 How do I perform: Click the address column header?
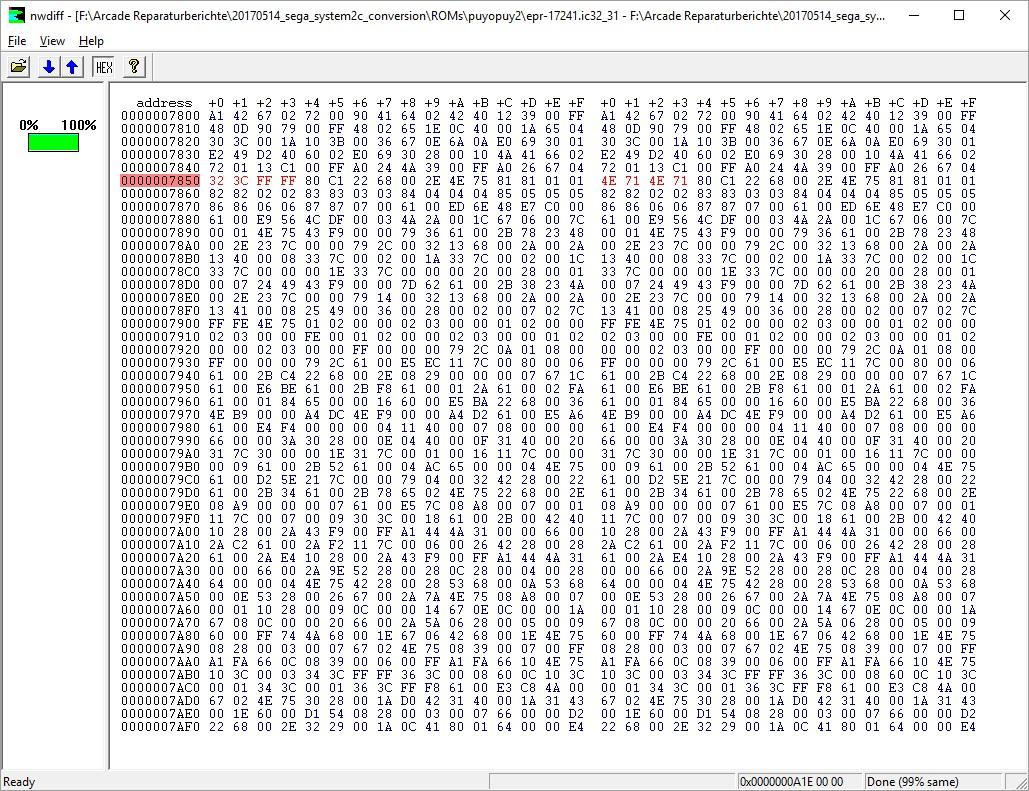point(164,103)
